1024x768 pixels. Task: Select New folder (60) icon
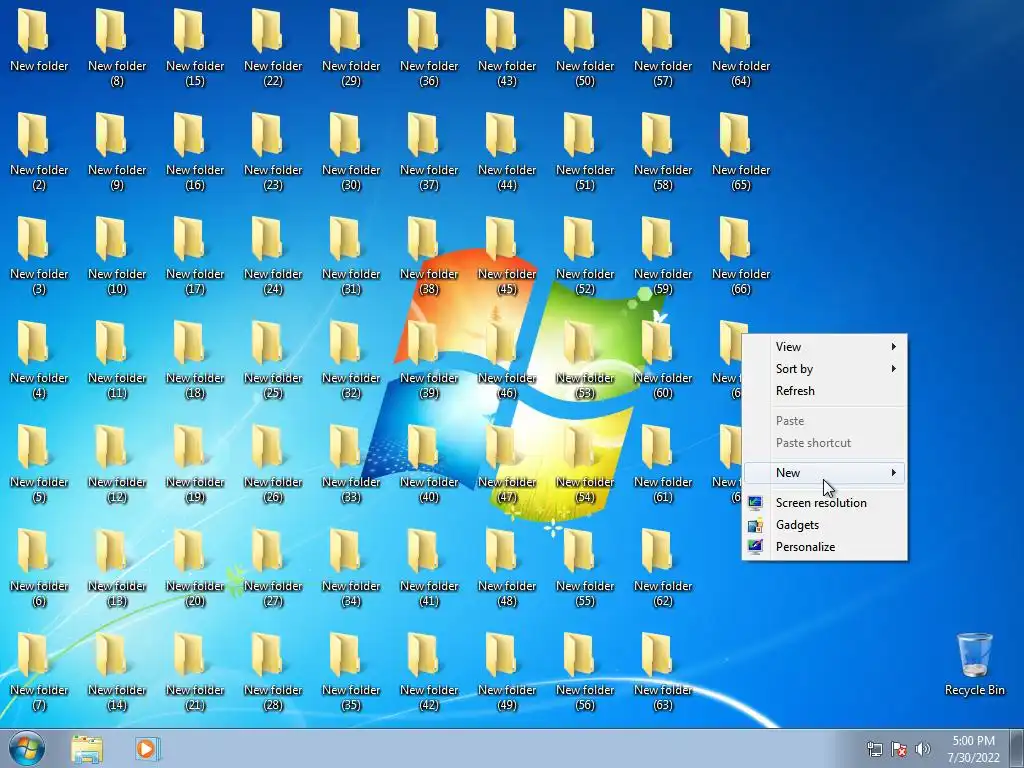tap(656, 343)
